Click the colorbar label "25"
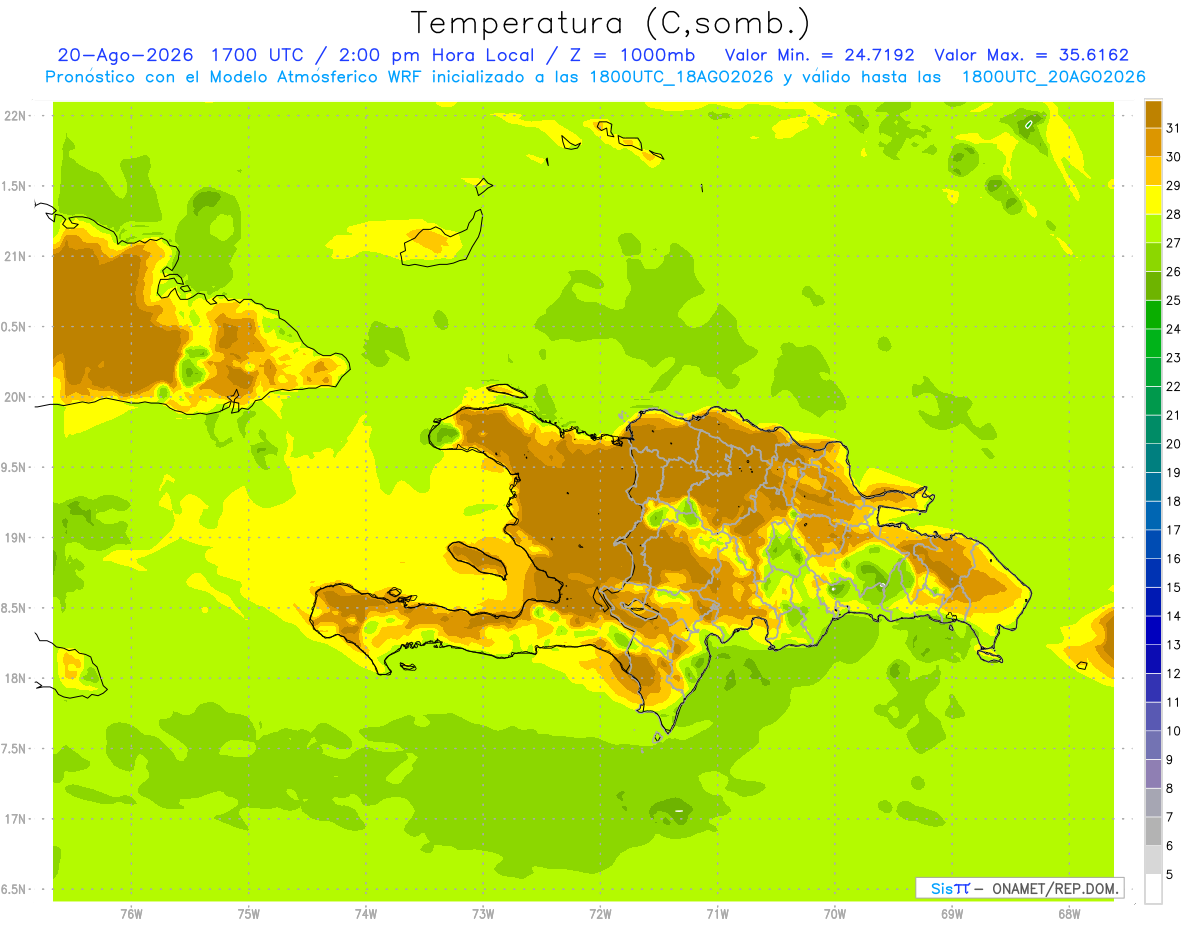The width and height of the screenshot is (1200, 927). pos(1174,300)
